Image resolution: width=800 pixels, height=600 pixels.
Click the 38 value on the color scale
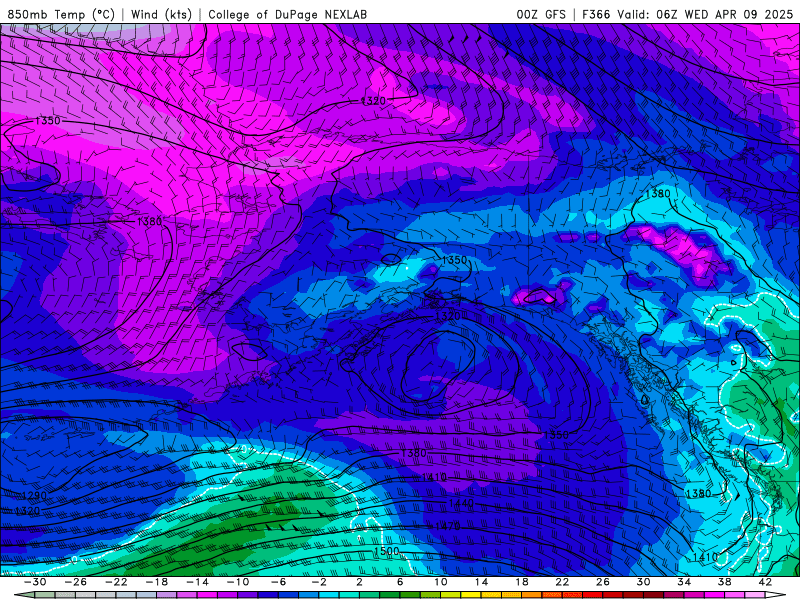pos(724,582)
